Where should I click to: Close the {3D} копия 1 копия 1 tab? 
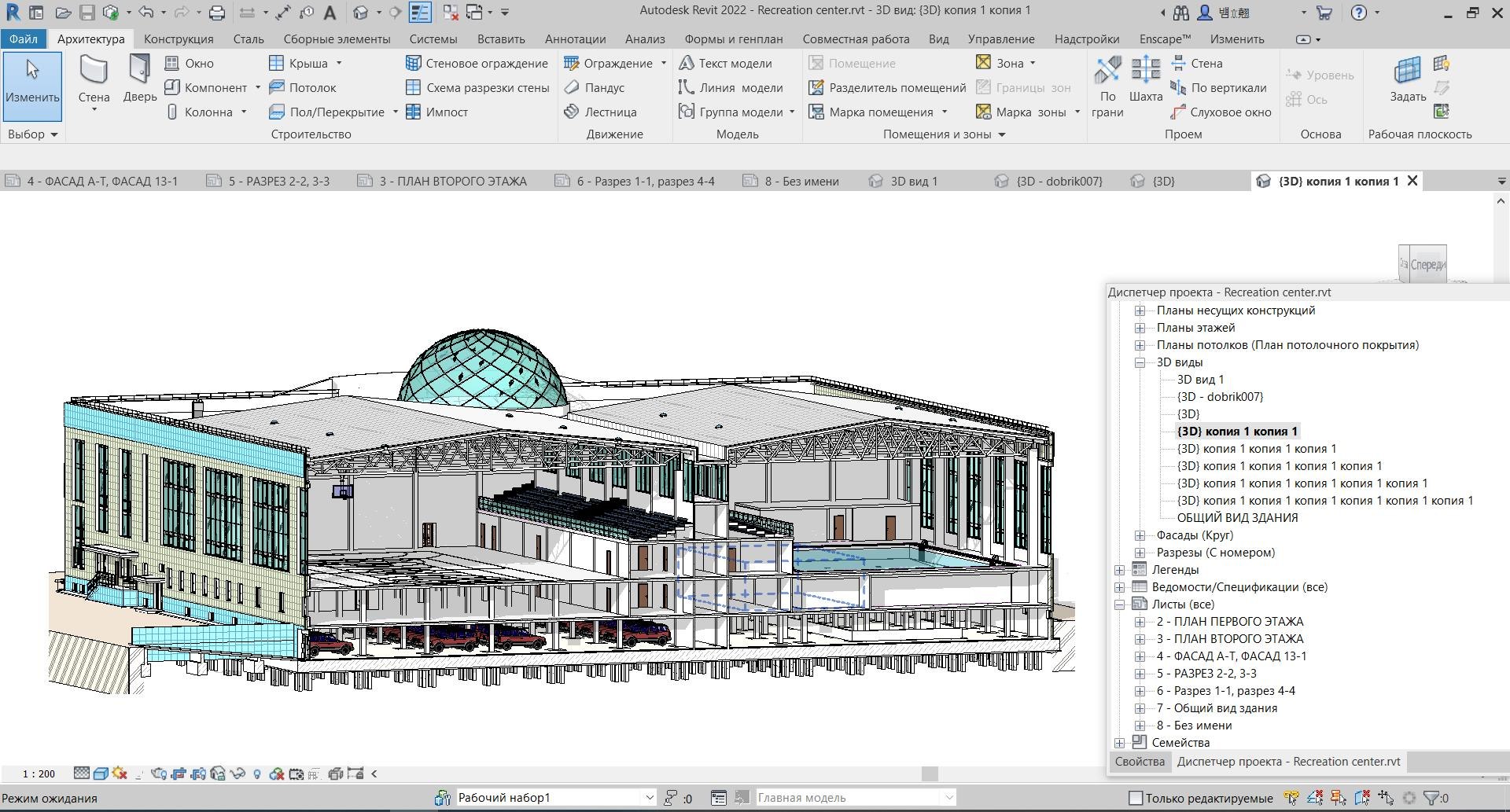point(1412,181)
